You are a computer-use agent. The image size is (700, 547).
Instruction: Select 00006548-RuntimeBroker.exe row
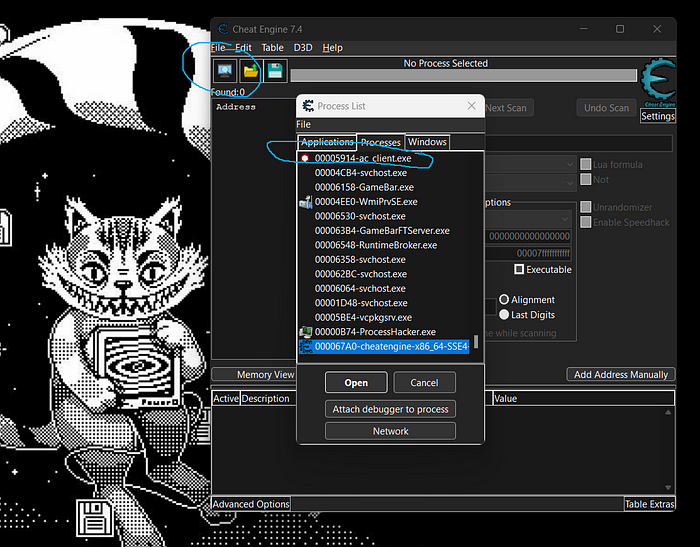385,245
